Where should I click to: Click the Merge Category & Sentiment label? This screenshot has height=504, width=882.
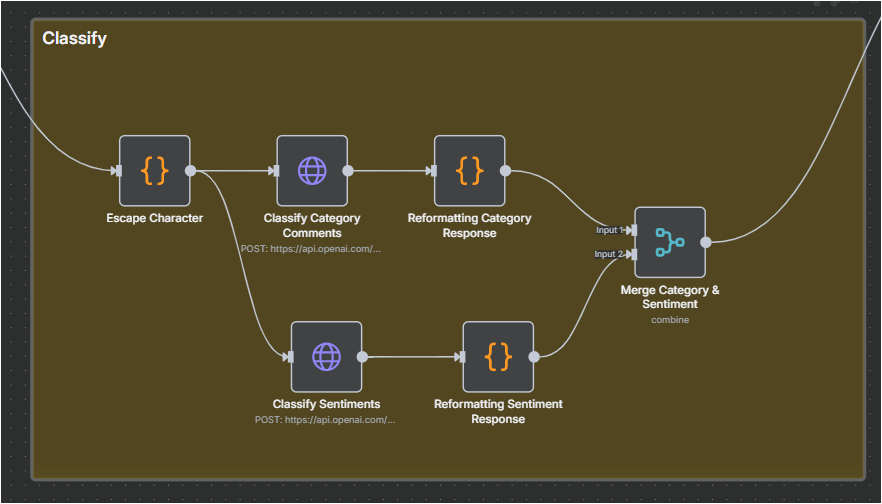pyautogui.click(x=670, y=297)
